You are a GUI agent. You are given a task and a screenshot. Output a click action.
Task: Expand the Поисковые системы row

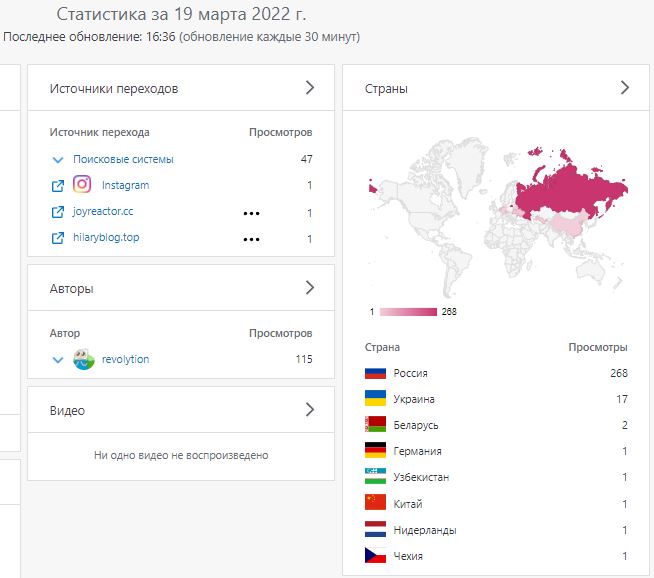58,159
